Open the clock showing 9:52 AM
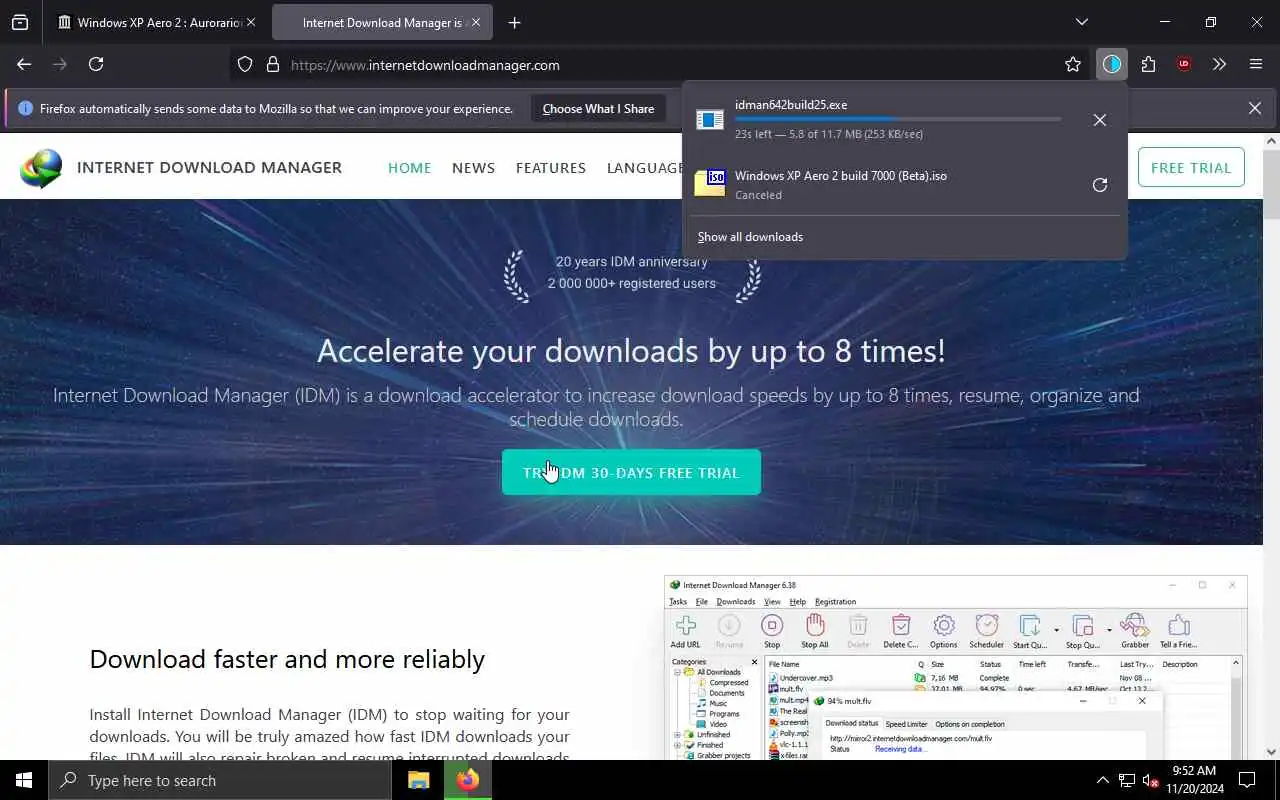1280x800 pixels. click(1192, 780)
